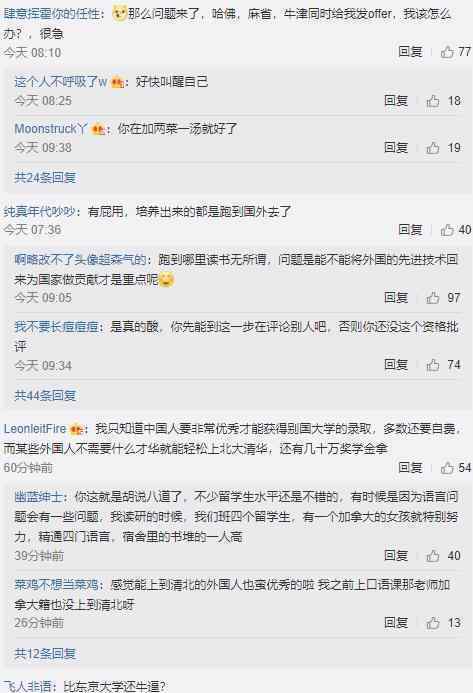Viewport: 473px width, 693px height.
Task: Expand all 24 replies (共24条回复)
Action: 45,178
